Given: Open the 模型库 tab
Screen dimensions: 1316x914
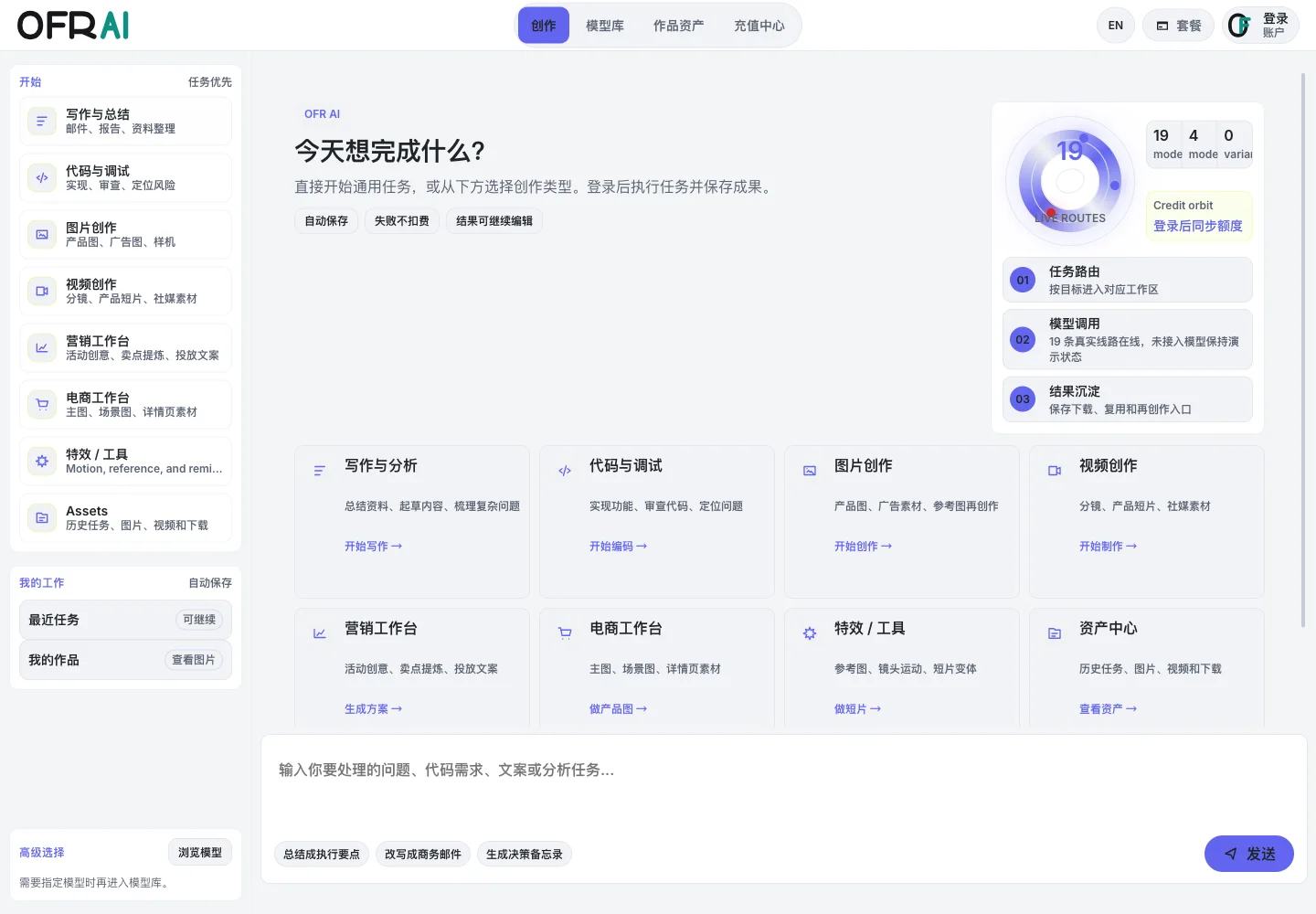Looking at the screenshot, I should (605, 26).
